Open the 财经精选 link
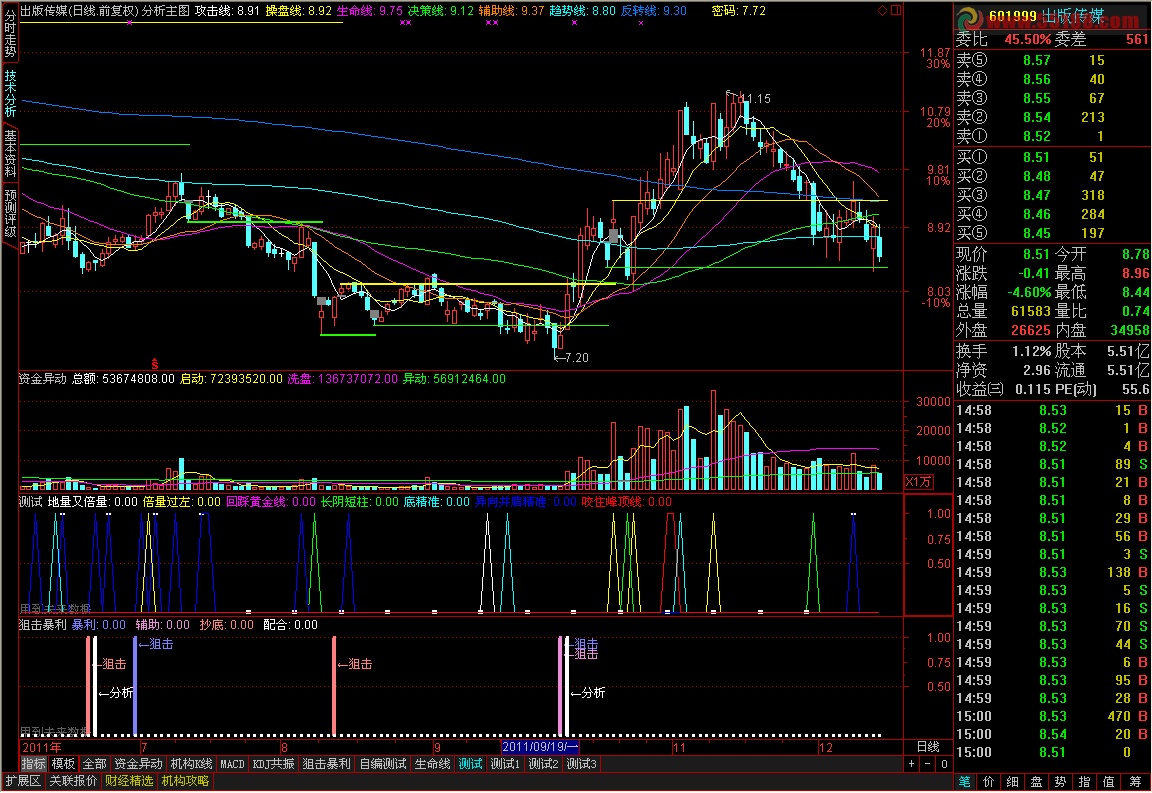 click(x=129, y=781)
